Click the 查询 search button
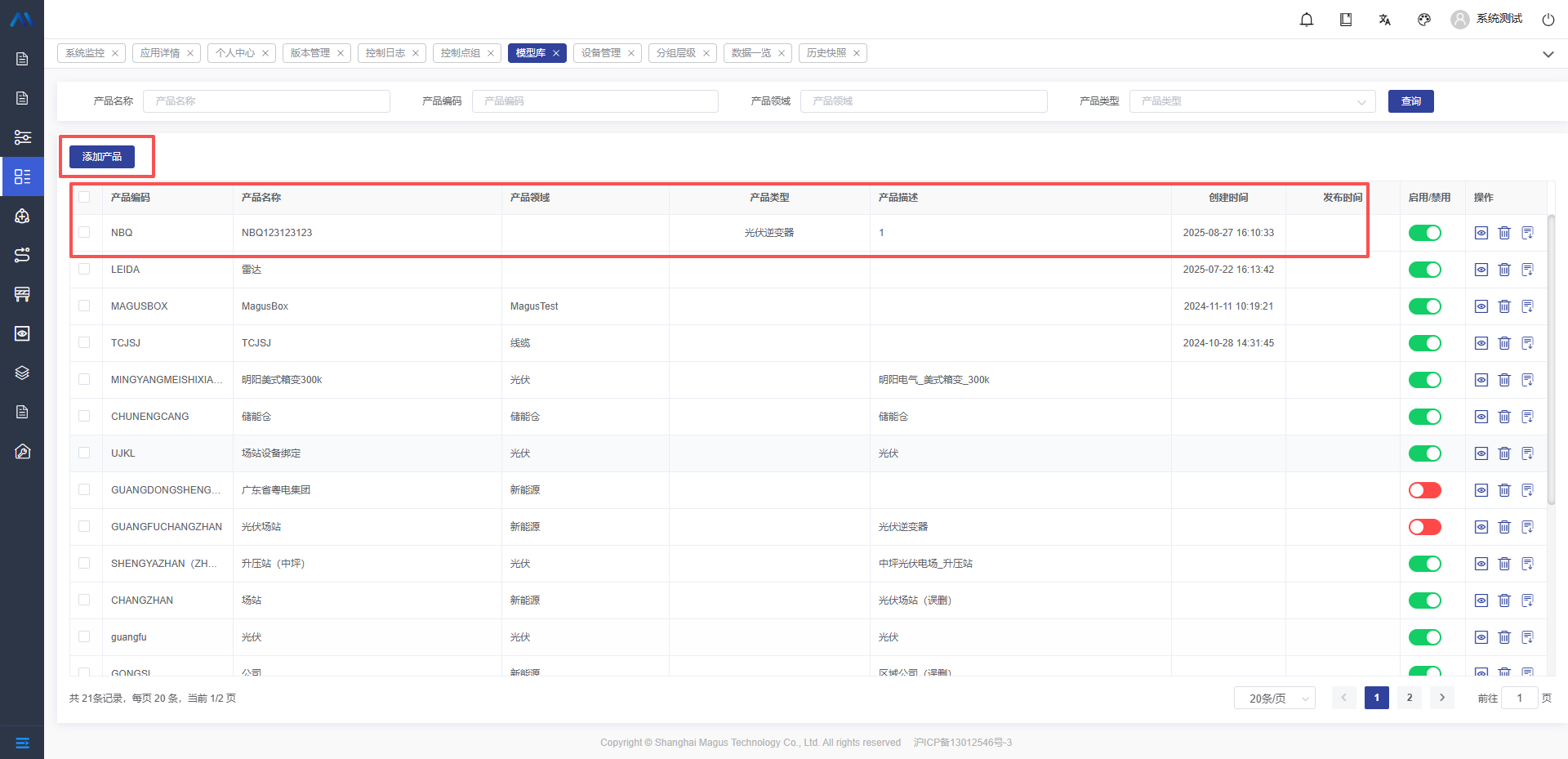Image resolution: width=1568 pixels, height=759 pixels. coord(1410,101)
